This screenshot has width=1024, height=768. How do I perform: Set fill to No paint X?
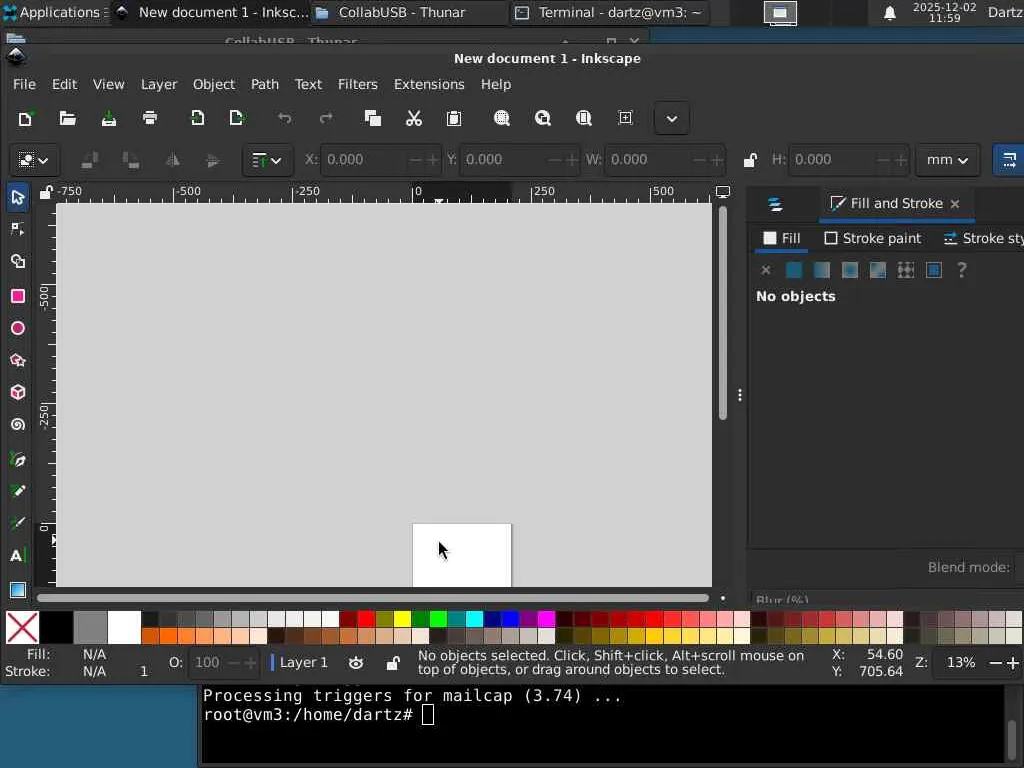click(x=766, y=270)
